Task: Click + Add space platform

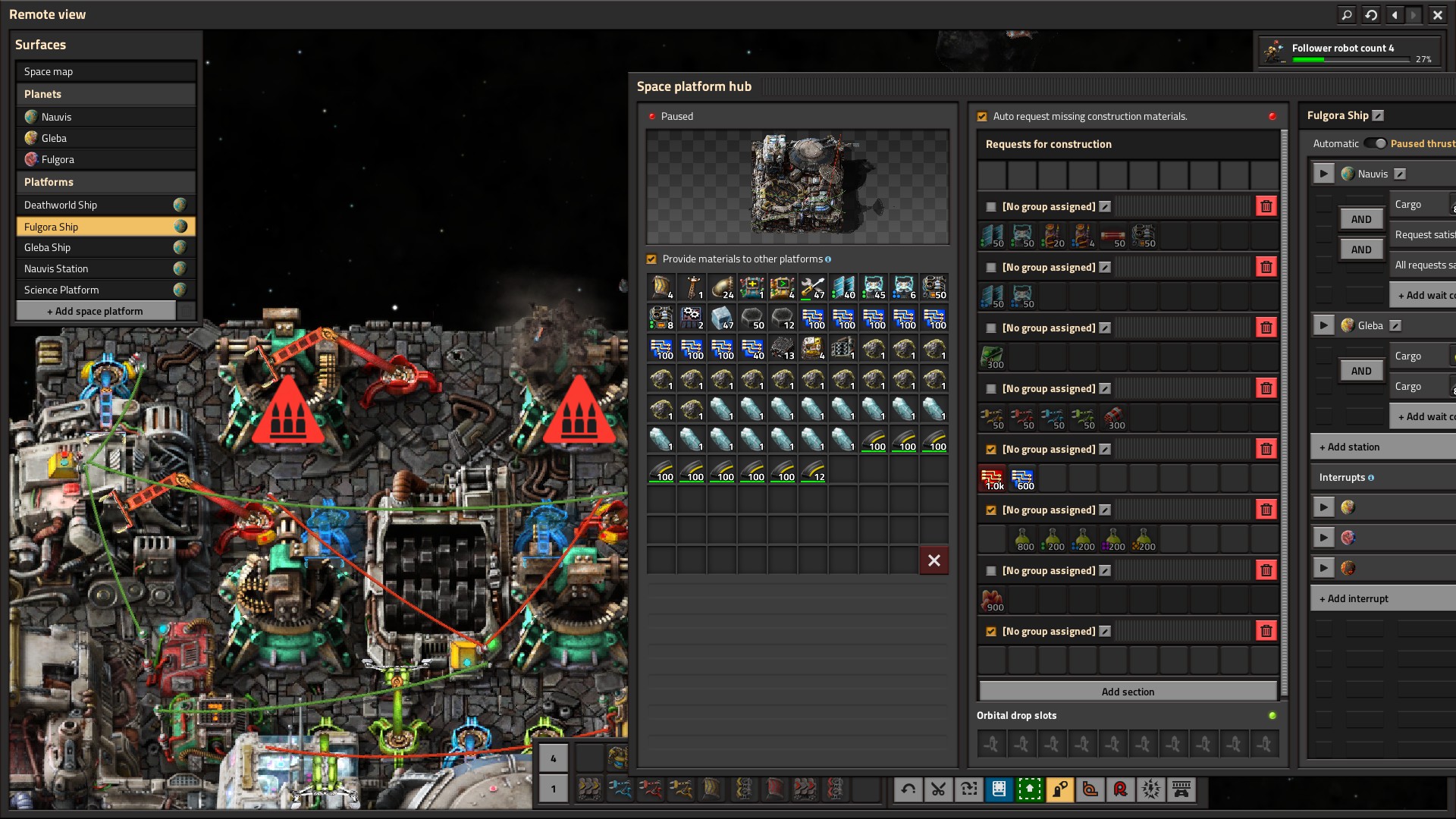Action: click(96, 311)
